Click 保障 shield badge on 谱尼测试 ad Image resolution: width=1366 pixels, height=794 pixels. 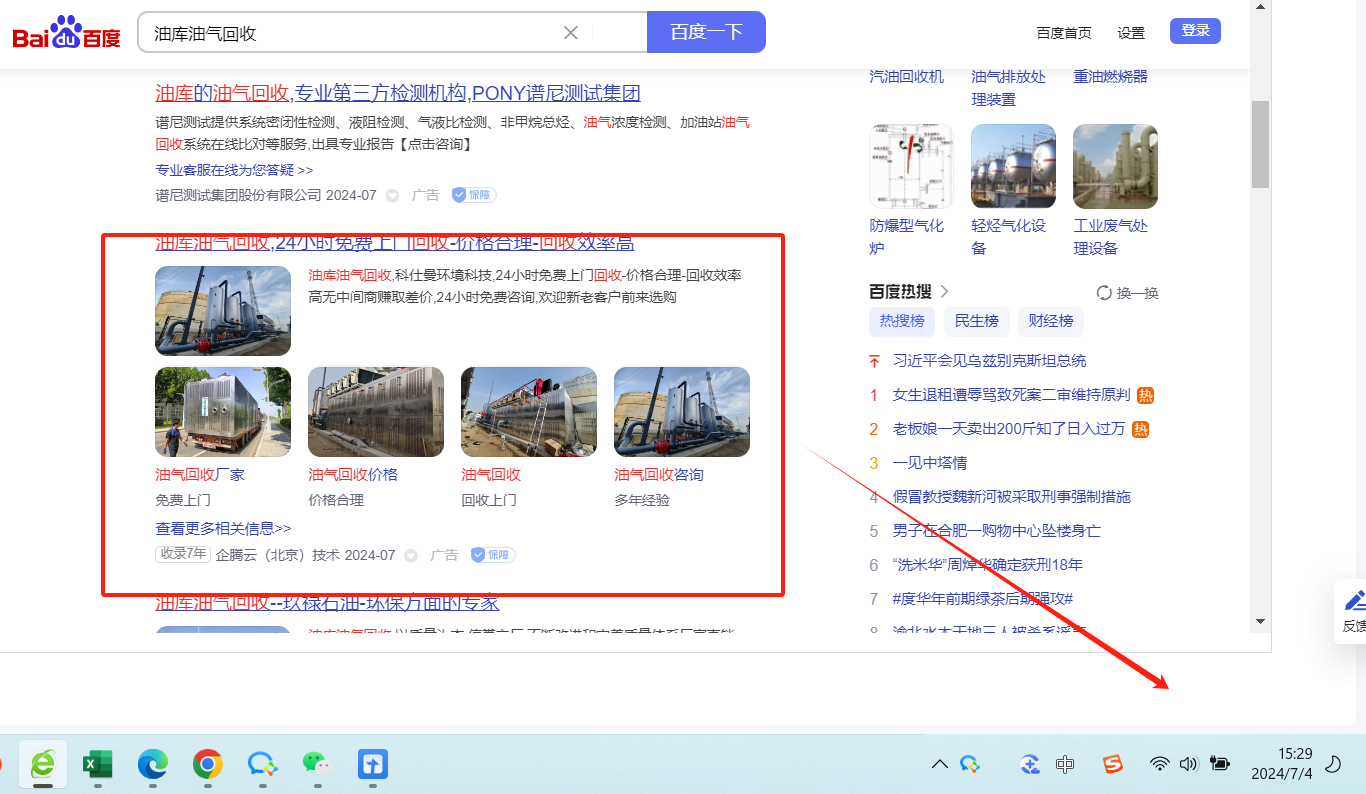pos(473,195)
